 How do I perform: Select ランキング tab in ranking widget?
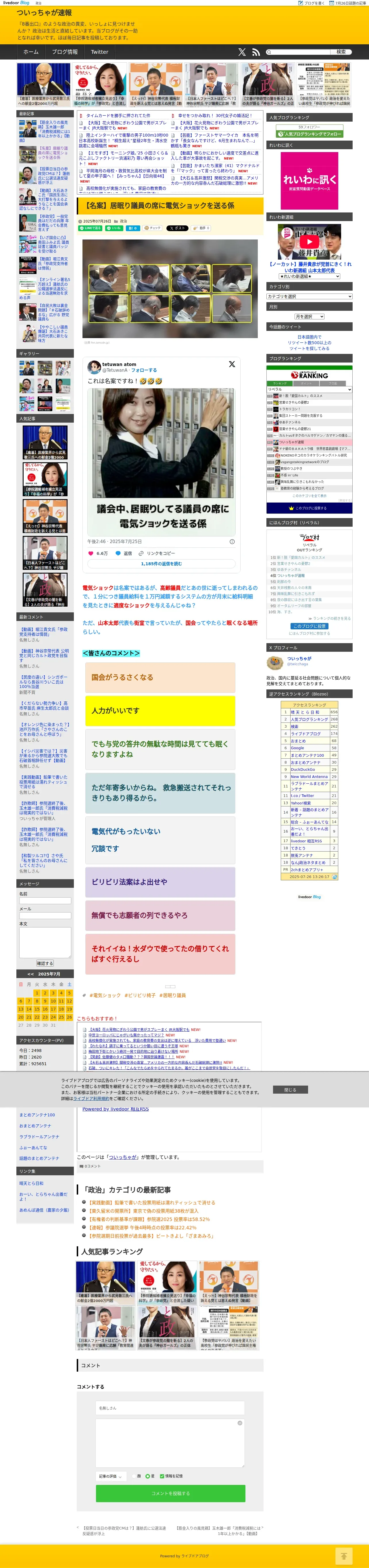280,383
